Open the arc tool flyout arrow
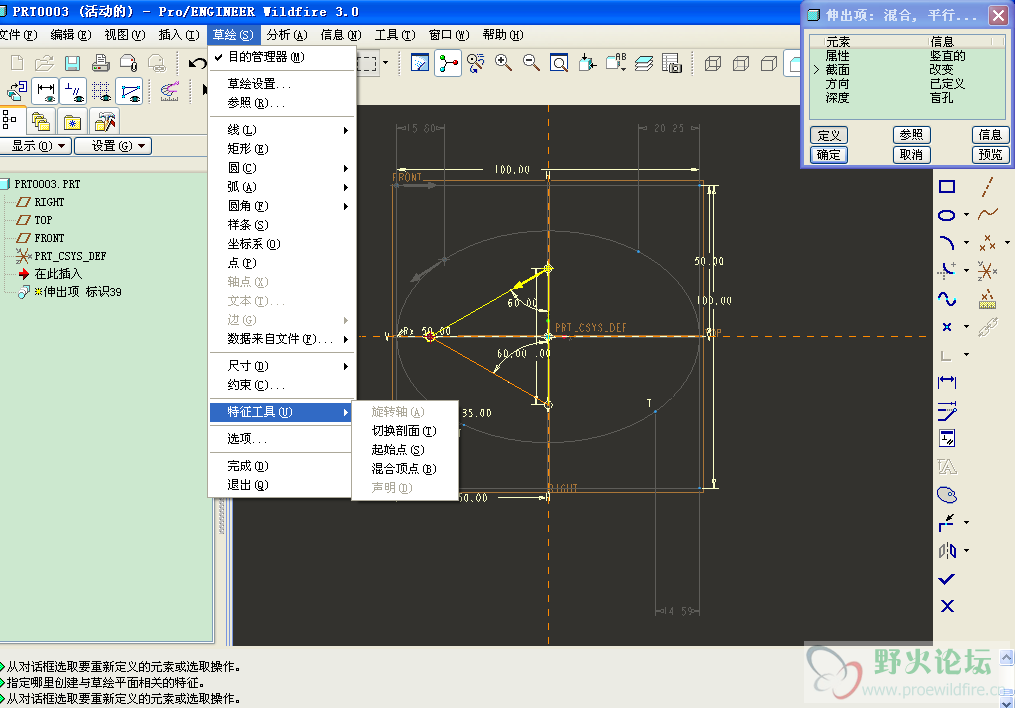 click(966, 243)
